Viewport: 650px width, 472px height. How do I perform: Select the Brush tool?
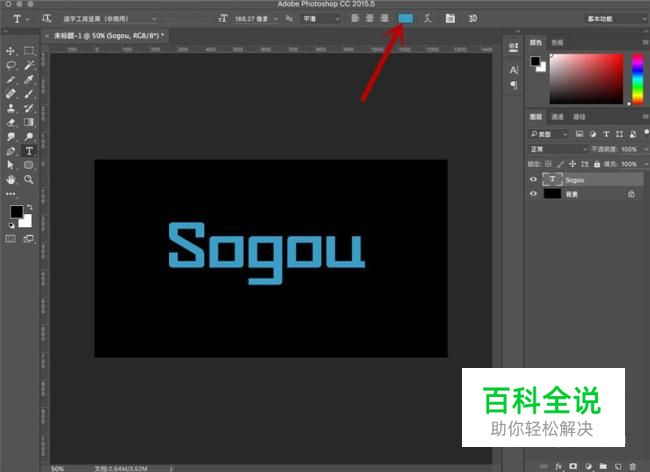tap(29, 94)
